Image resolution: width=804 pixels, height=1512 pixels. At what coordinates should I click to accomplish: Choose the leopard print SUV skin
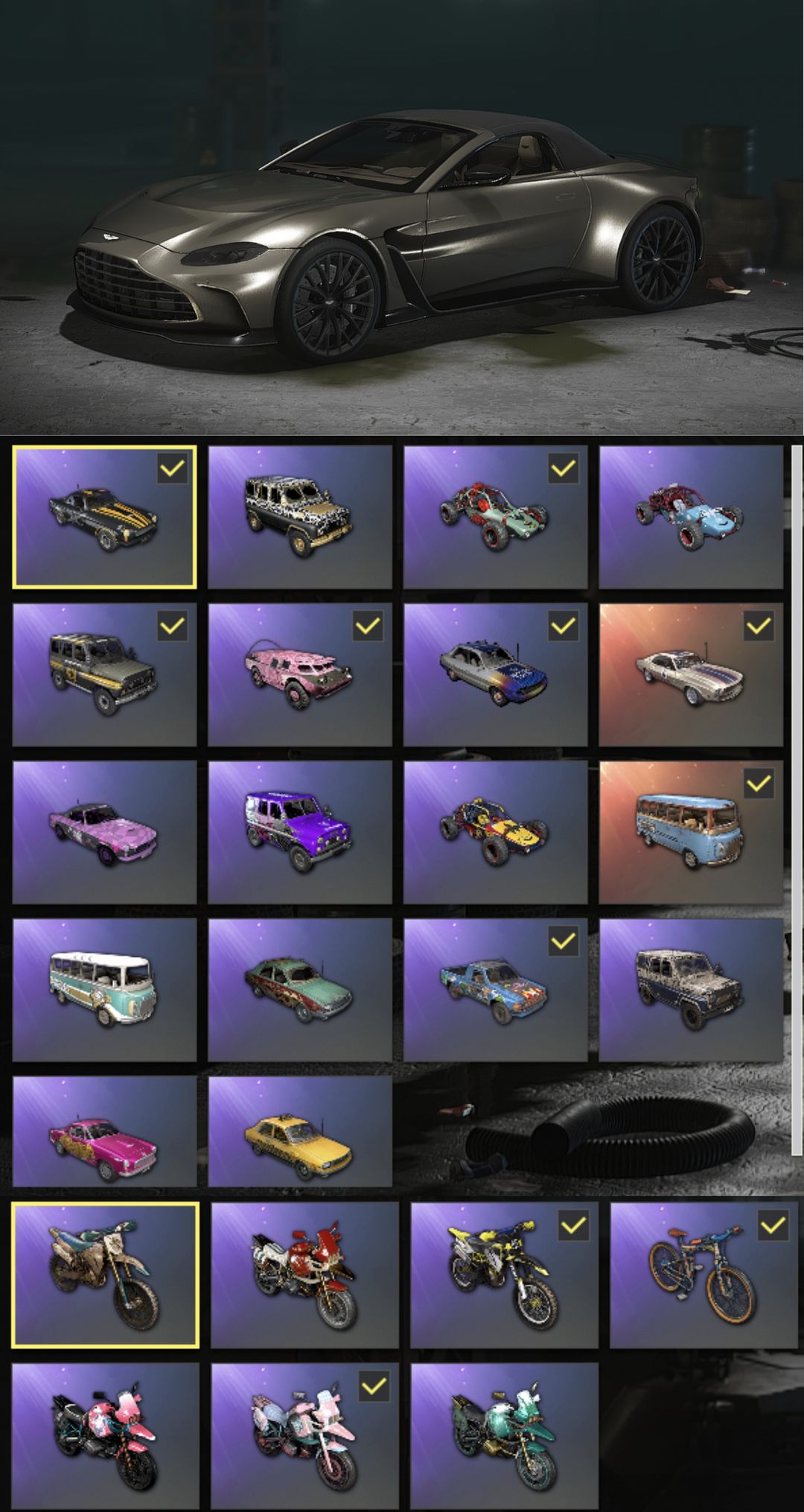point(300,517)
